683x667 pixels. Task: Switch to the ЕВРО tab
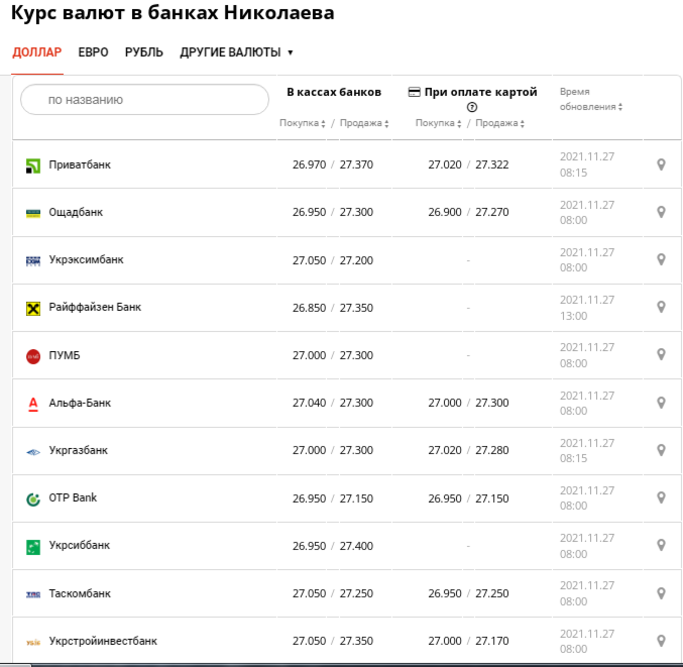pos(93,53)
